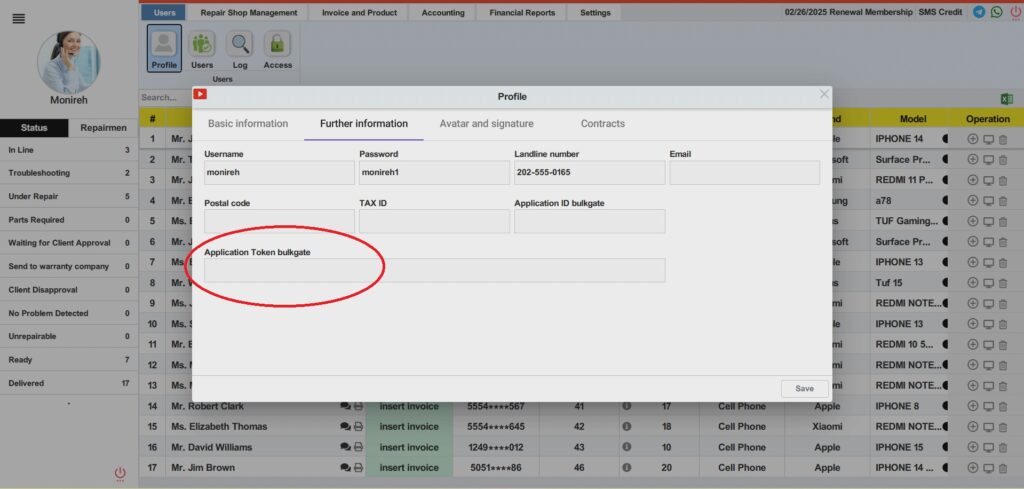Switch sidebar to Repairmen tab

click(x=103, y=128)
